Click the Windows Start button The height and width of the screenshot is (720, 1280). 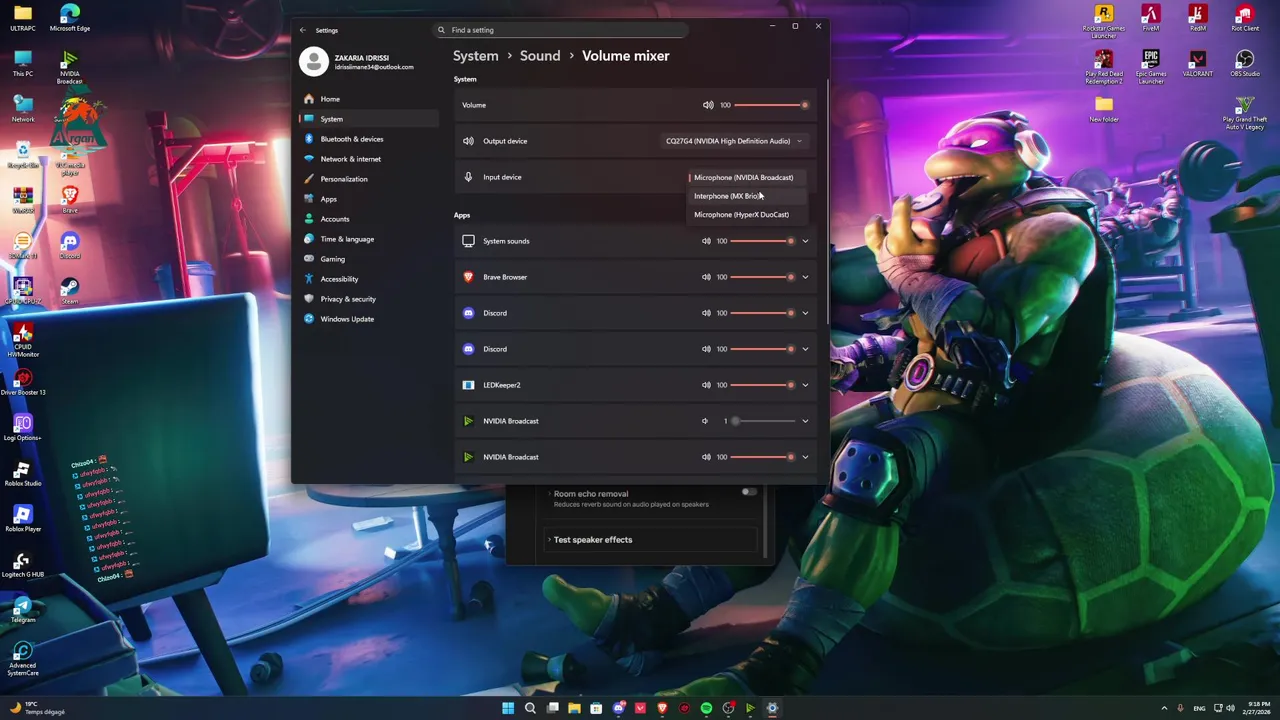(508, 708)
